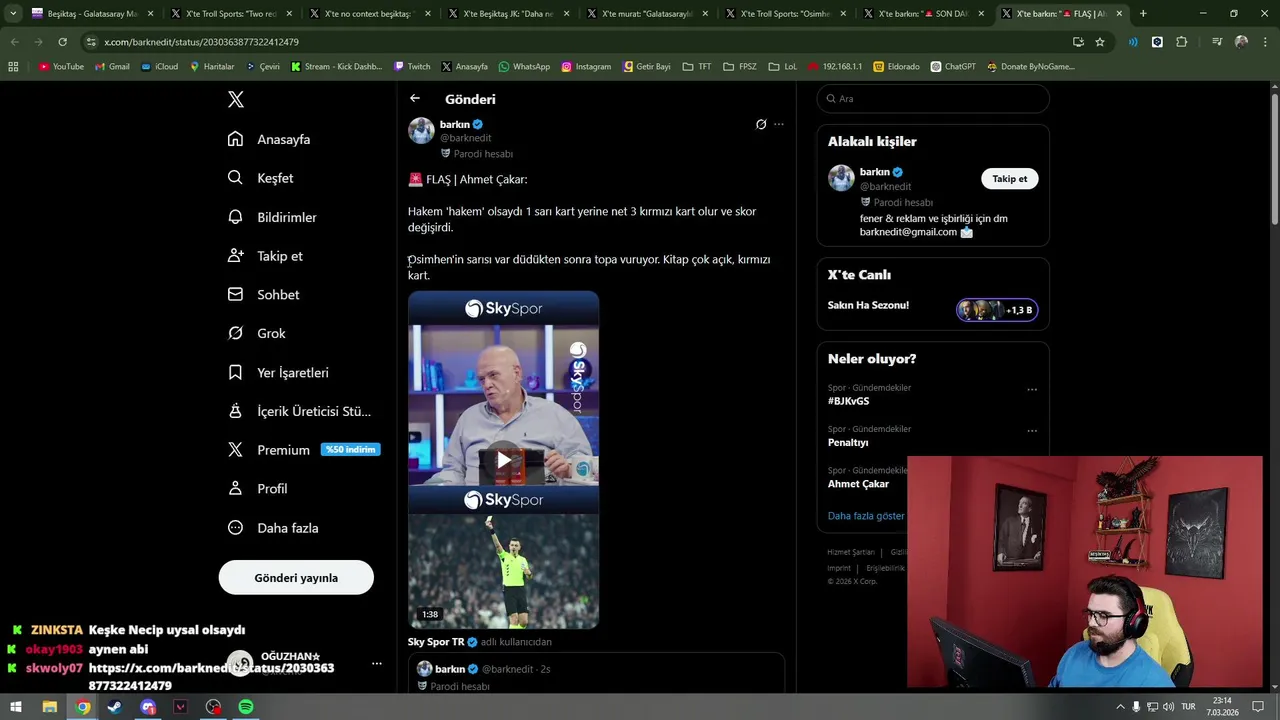The image size is (1280, 720).
Task: Open Stream - Kick Dashboard bookmark
Action: coord(337,67)
